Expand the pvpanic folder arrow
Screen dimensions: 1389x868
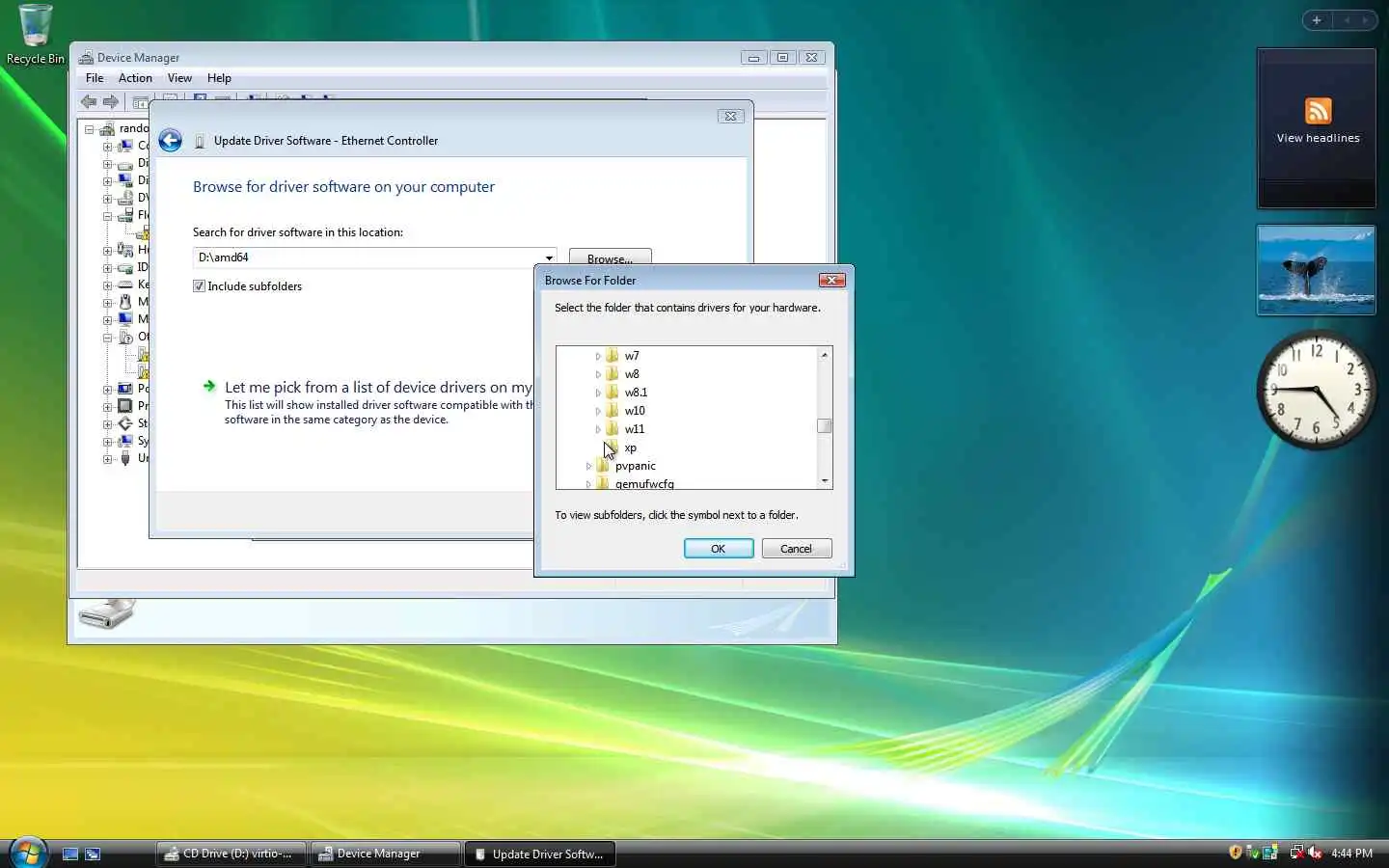tap(588, 466)
